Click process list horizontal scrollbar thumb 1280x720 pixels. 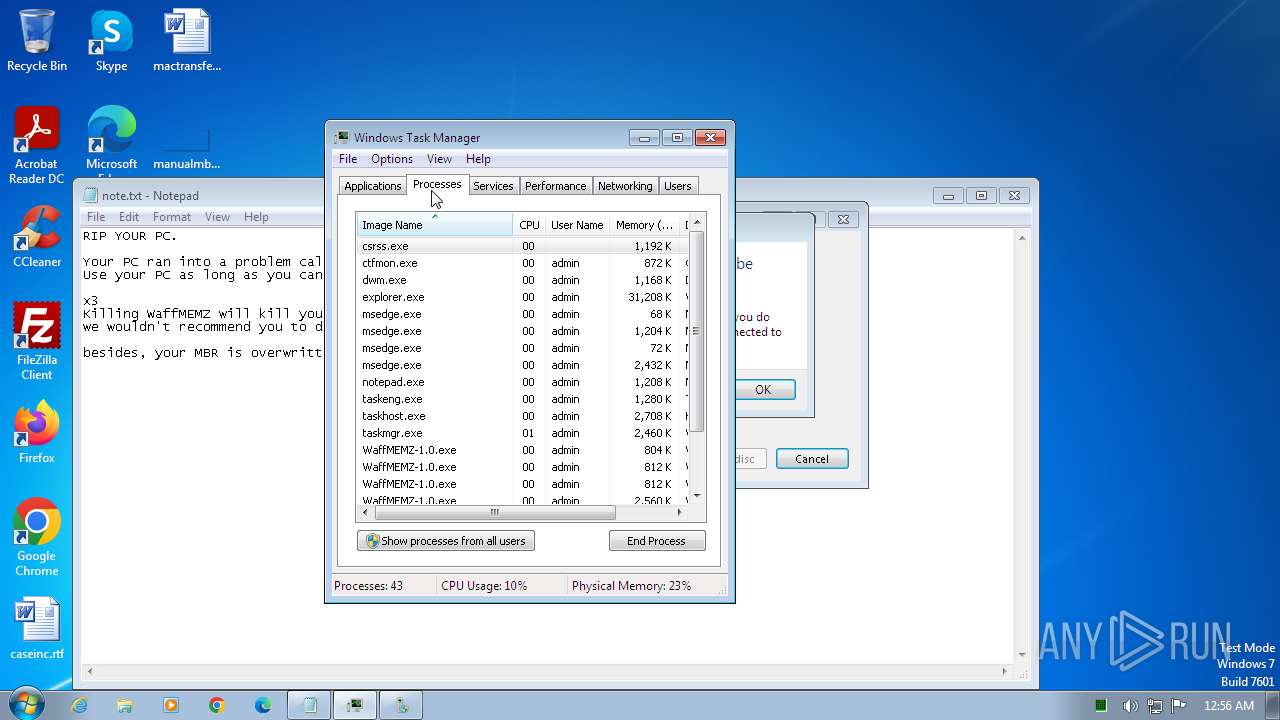click(494, 512)
